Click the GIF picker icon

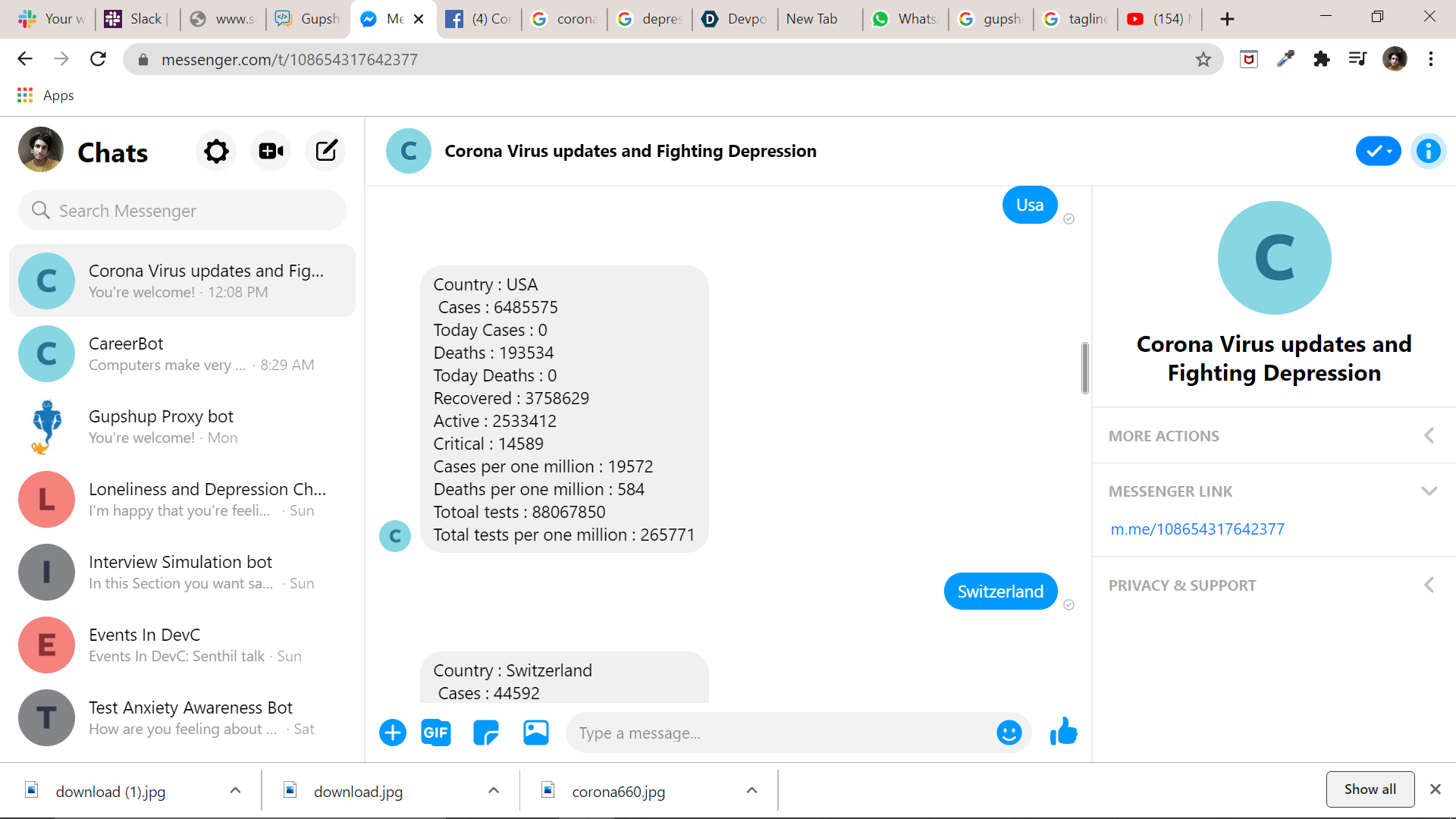click(436, 733)
